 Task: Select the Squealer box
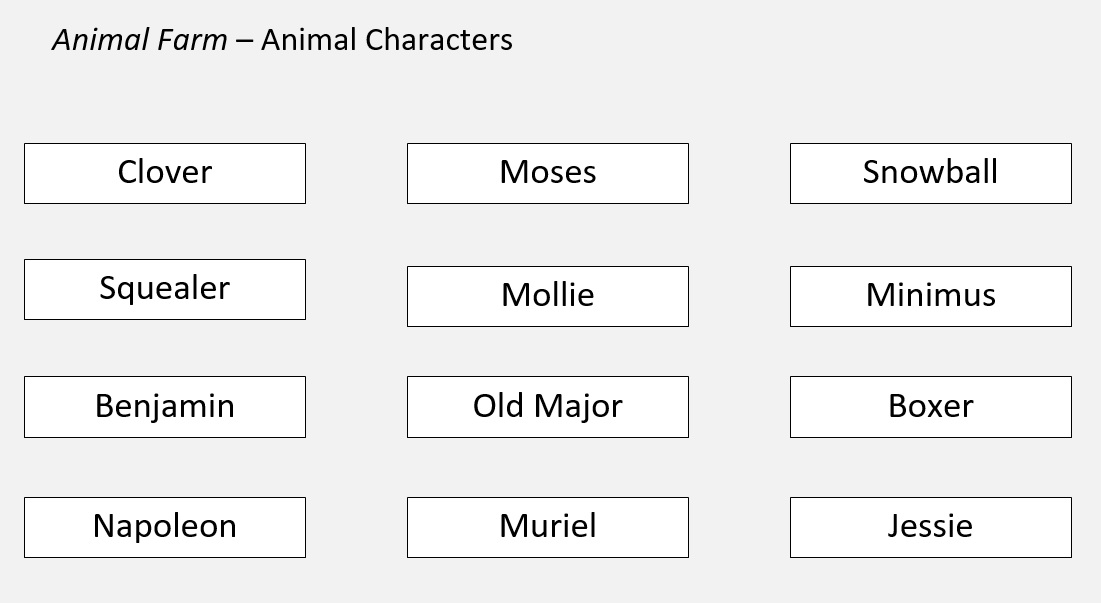click(165, 289)
